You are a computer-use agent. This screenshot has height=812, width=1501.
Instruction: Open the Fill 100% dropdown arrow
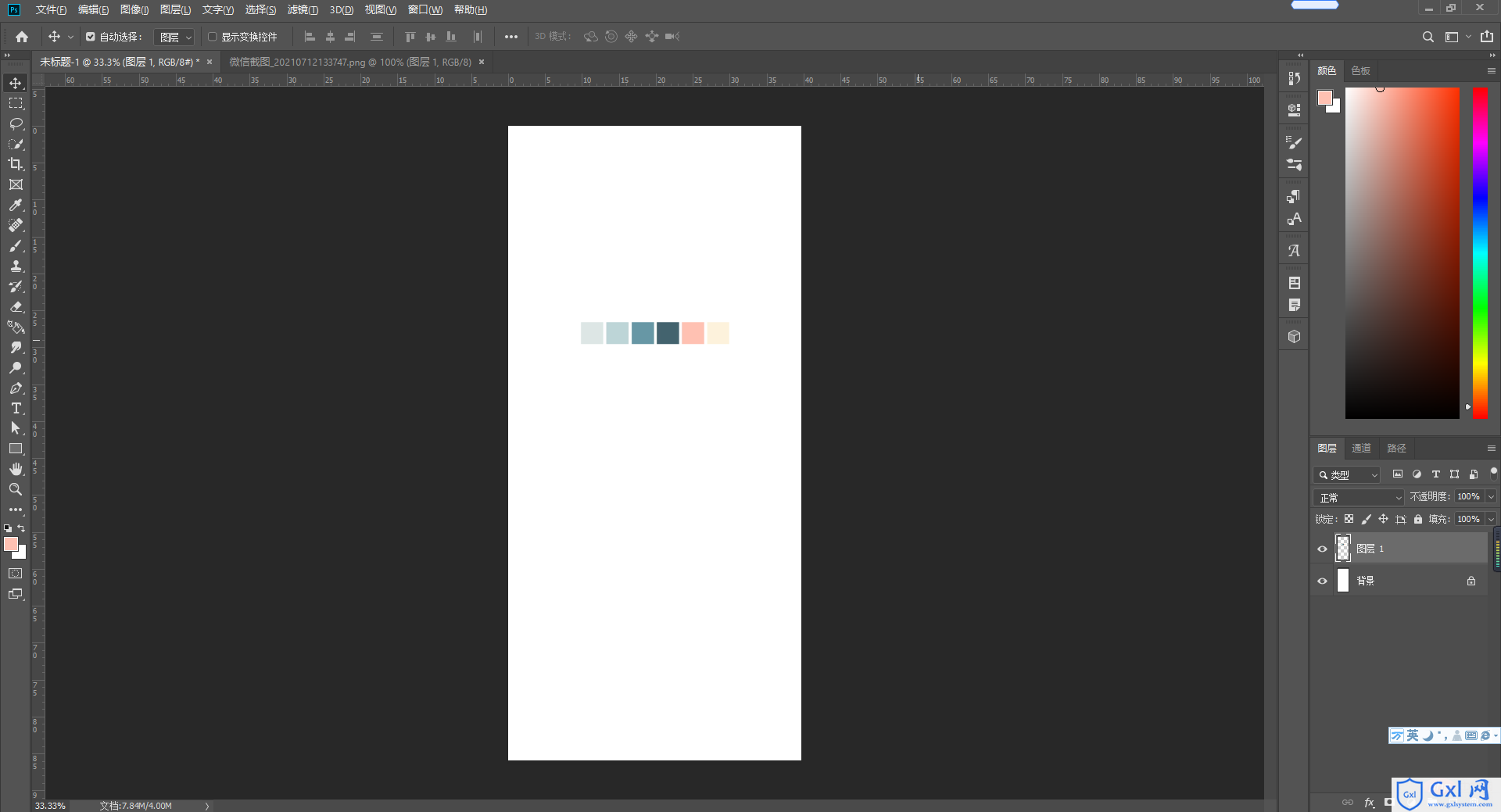tap(1490, 519)
